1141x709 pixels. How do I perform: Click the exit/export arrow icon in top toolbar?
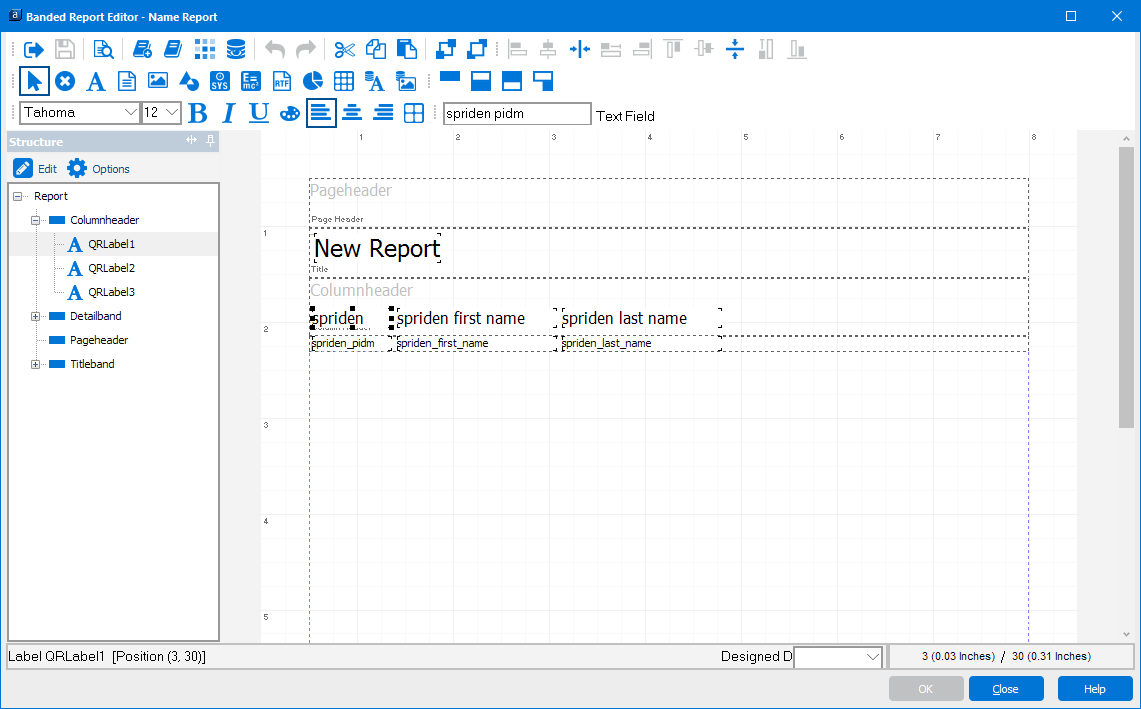tap(33, 49)
